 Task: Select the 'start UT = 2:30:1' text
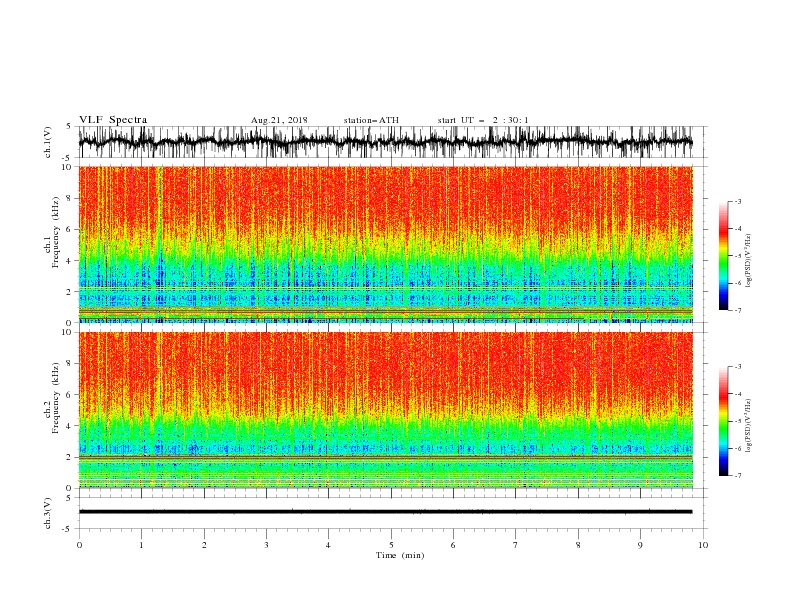point(483,120)
